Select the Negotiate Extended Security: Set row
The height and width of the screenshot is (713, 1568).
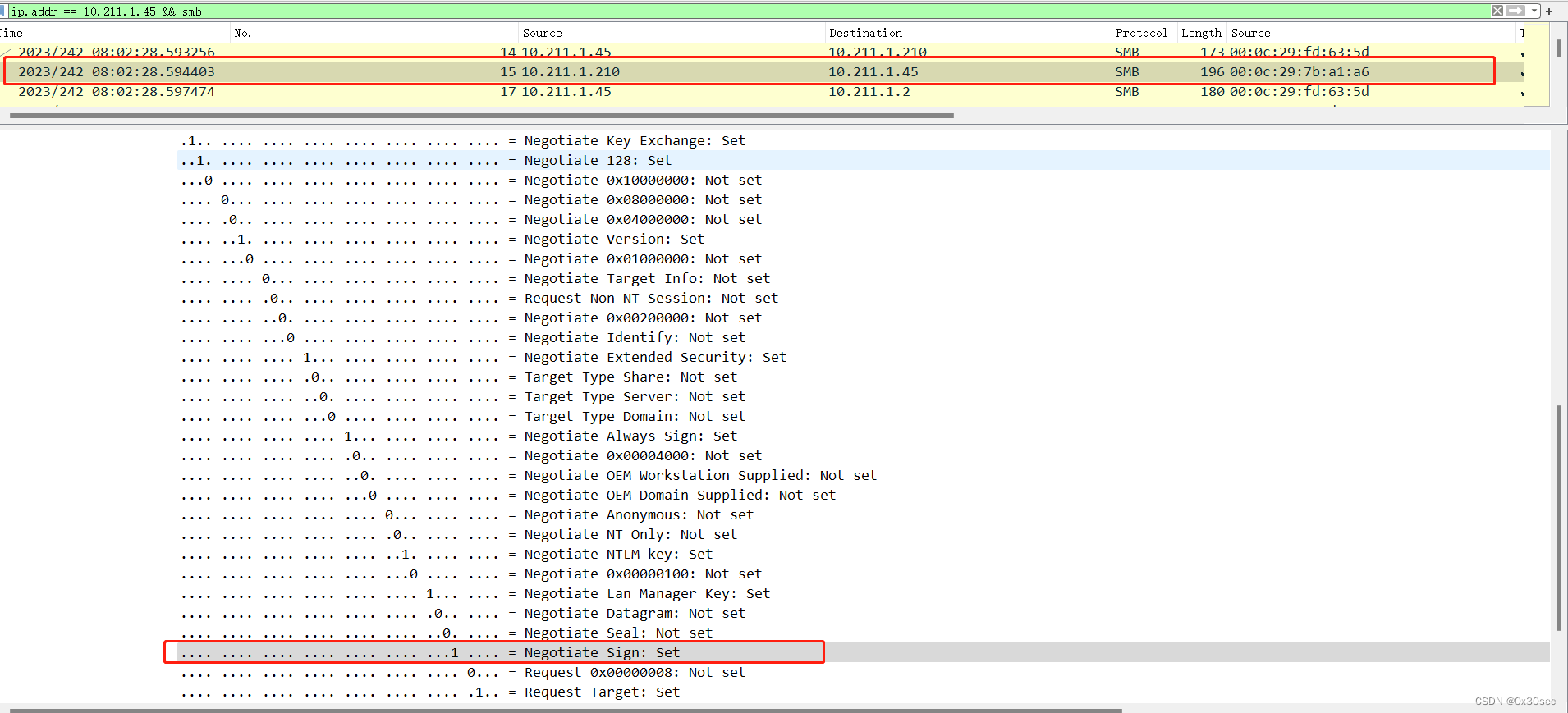[864, 358]
